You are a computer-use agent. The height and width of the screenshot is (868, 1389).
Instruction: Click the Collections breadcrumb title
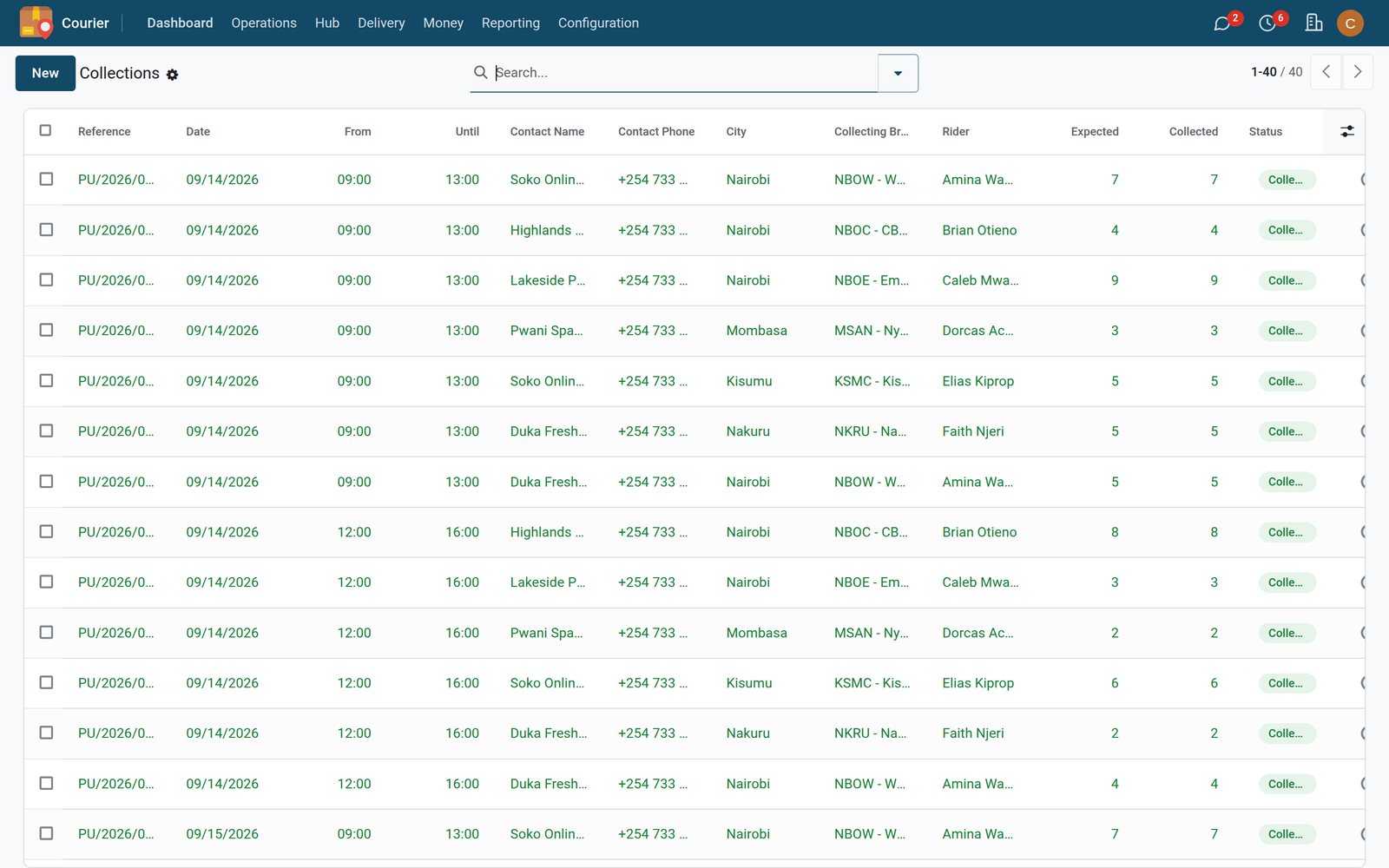click(x=120, y=73)
